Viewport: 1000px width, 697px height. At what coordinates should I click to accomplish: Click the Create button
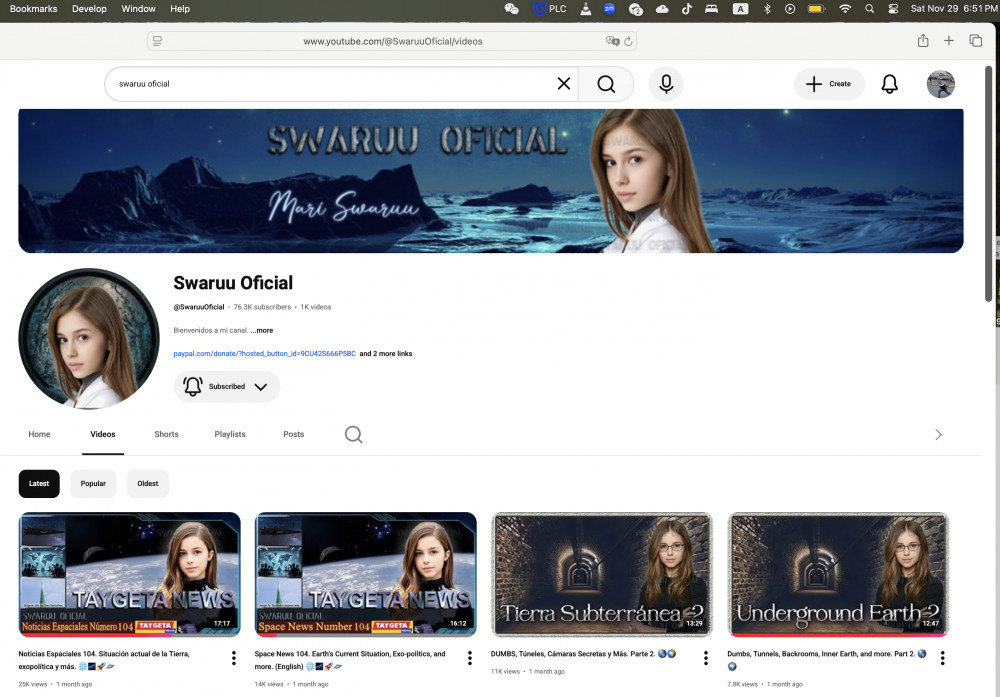(829, 84)
